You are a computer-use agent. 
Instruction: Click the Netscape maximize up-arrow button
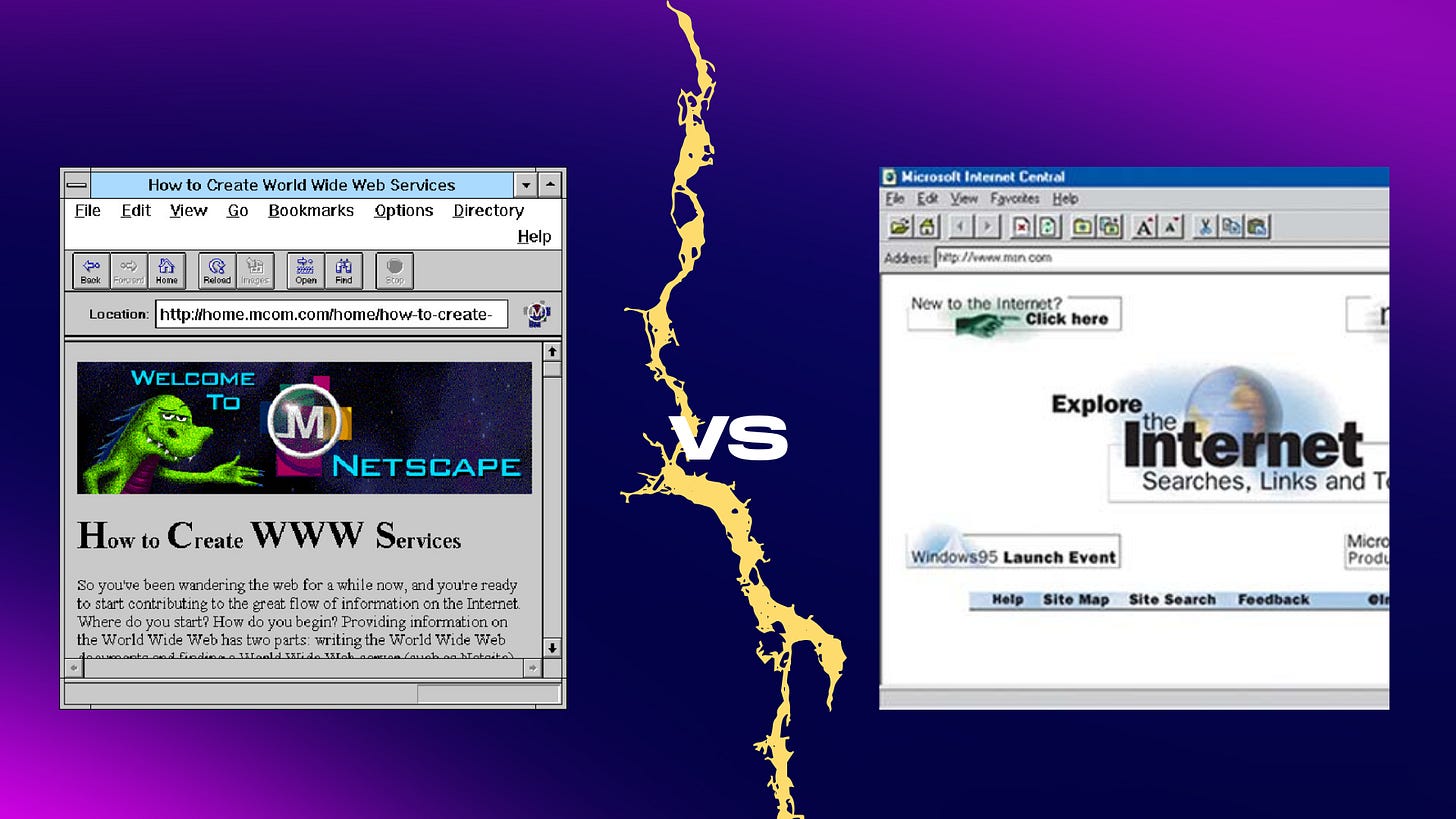tap(551, 185)
